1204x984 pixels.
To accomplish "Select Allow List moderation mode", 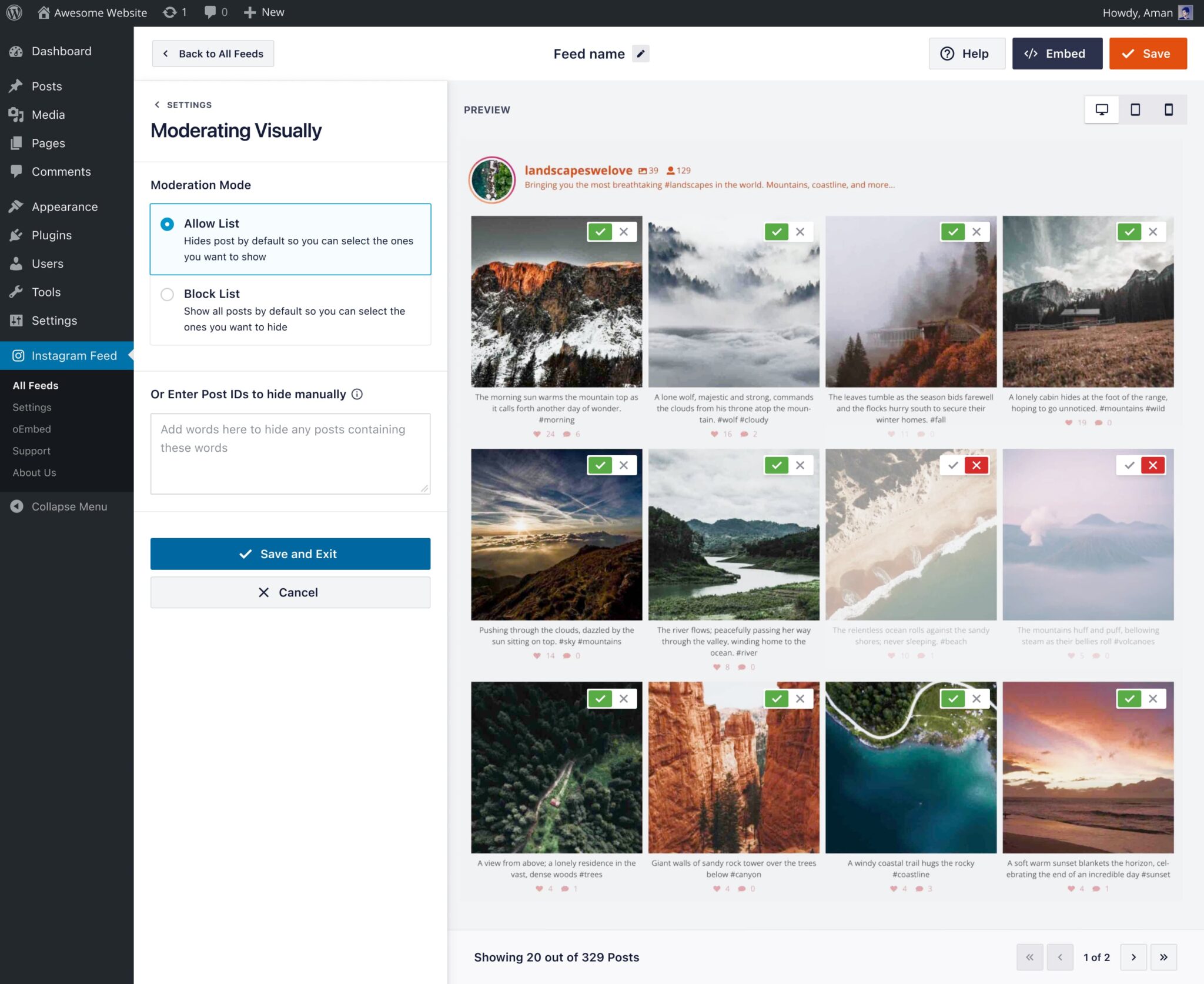I will [x=168, y=224].
